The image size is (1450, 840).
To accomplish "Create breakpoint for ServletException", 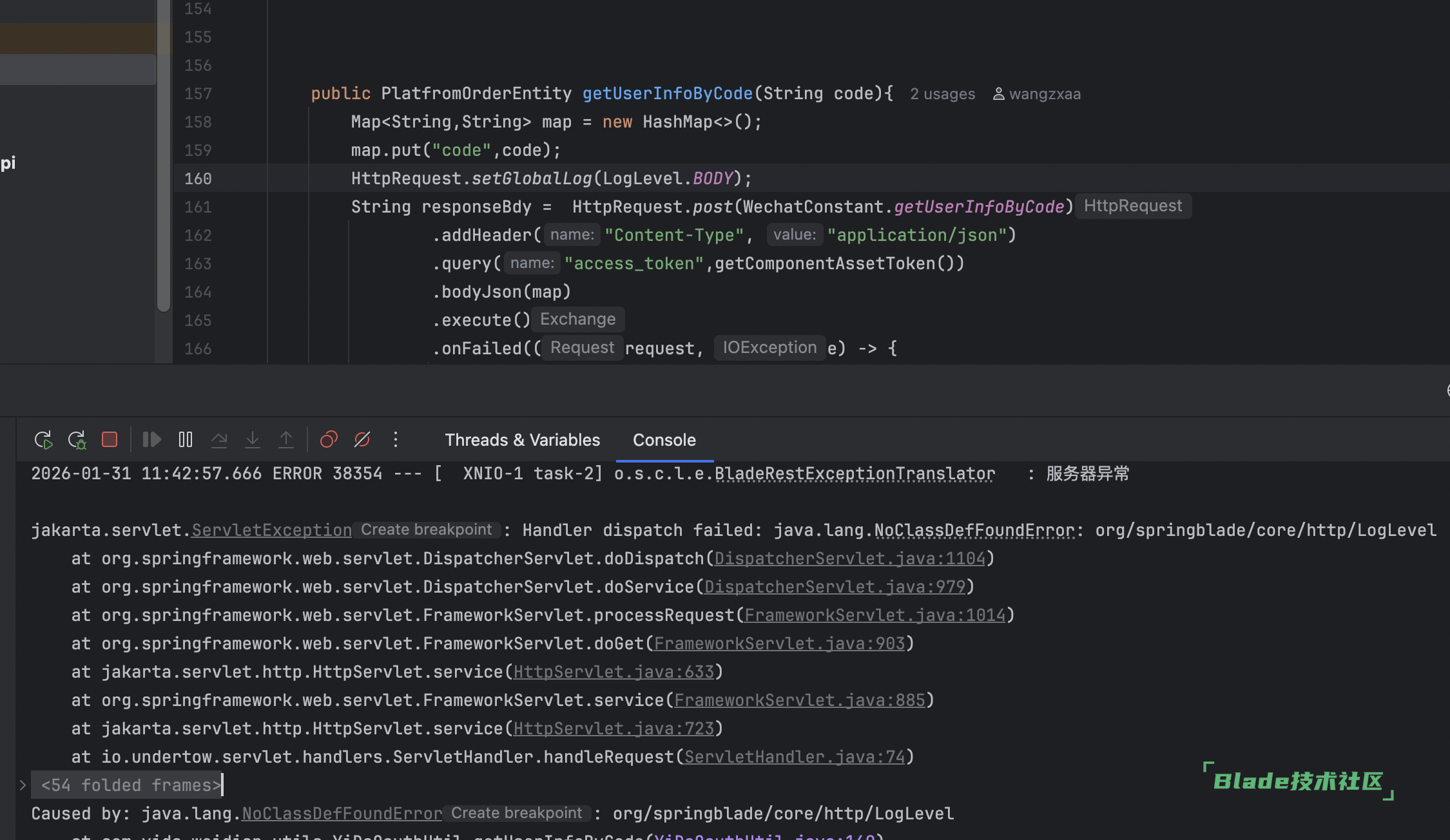I will point(426,530).
